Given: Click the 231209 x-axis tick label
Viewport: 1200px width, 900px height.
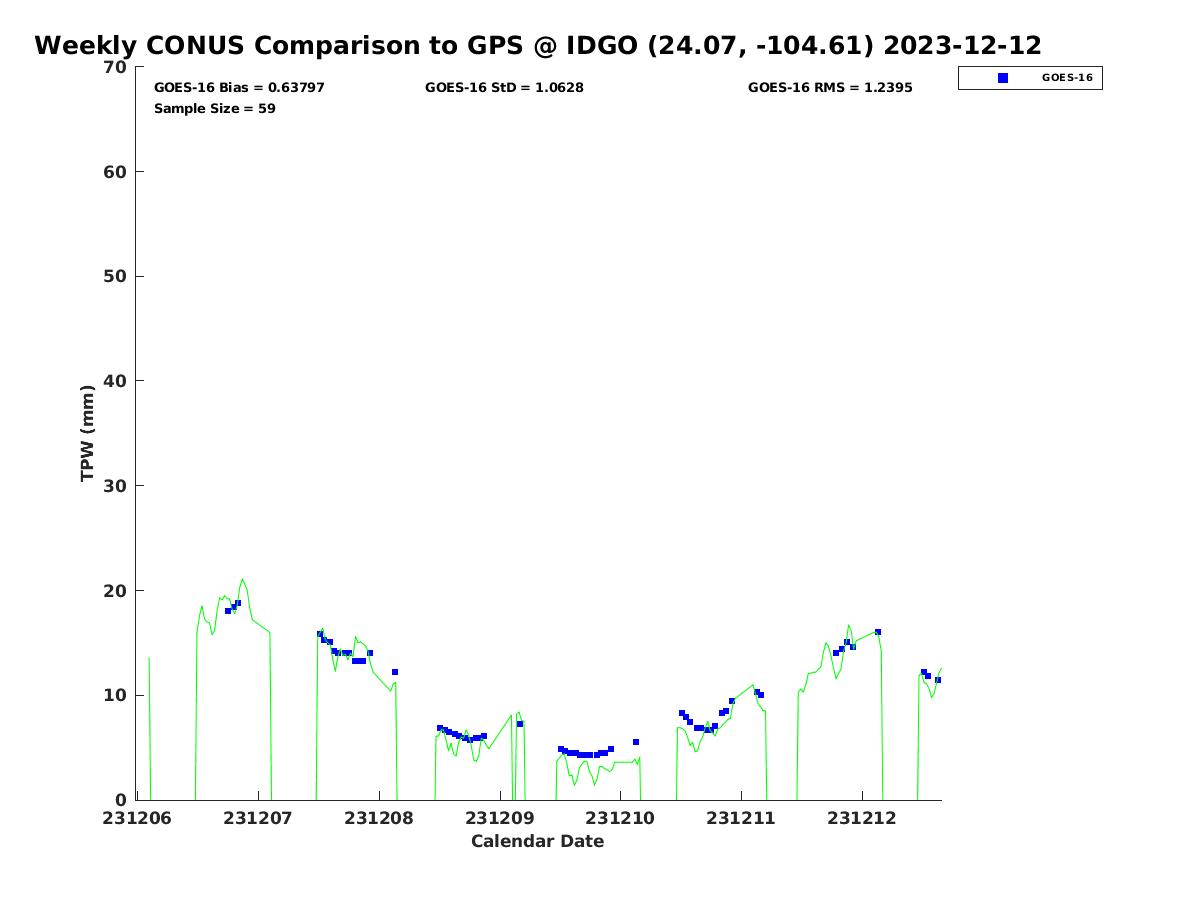Looking at the screenshot, I should click(500, 819).
